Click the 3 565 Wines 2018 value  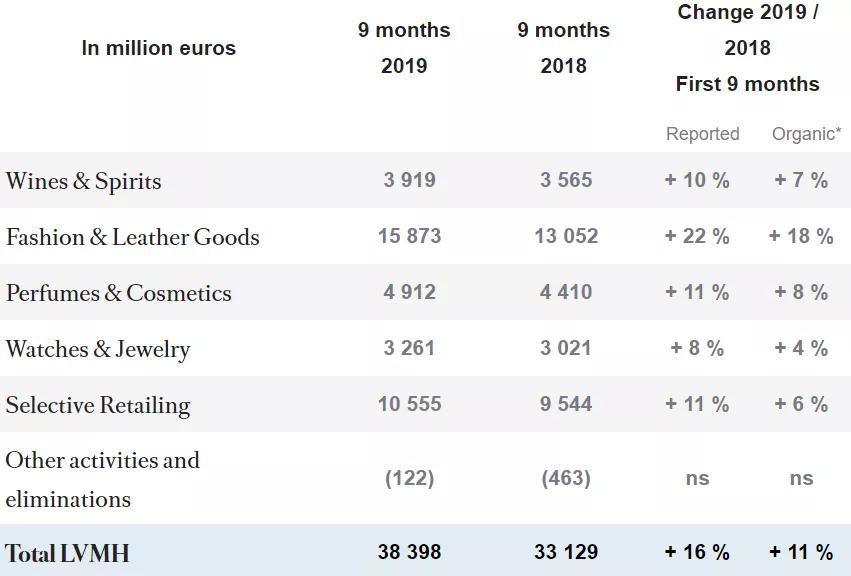(x=566, y=180)
